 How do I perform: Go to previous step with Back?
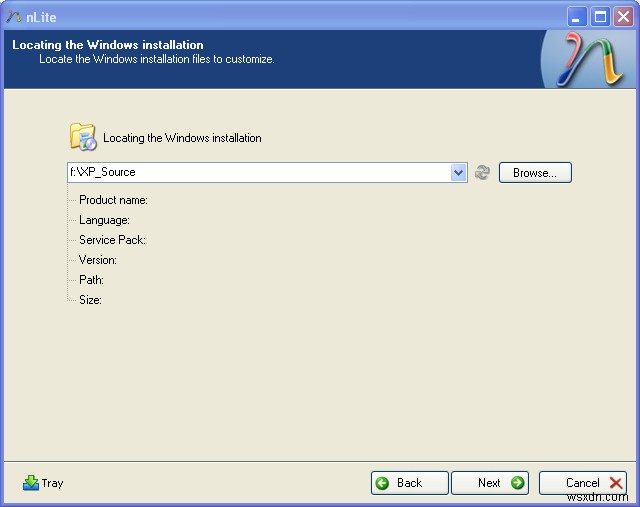409,483
